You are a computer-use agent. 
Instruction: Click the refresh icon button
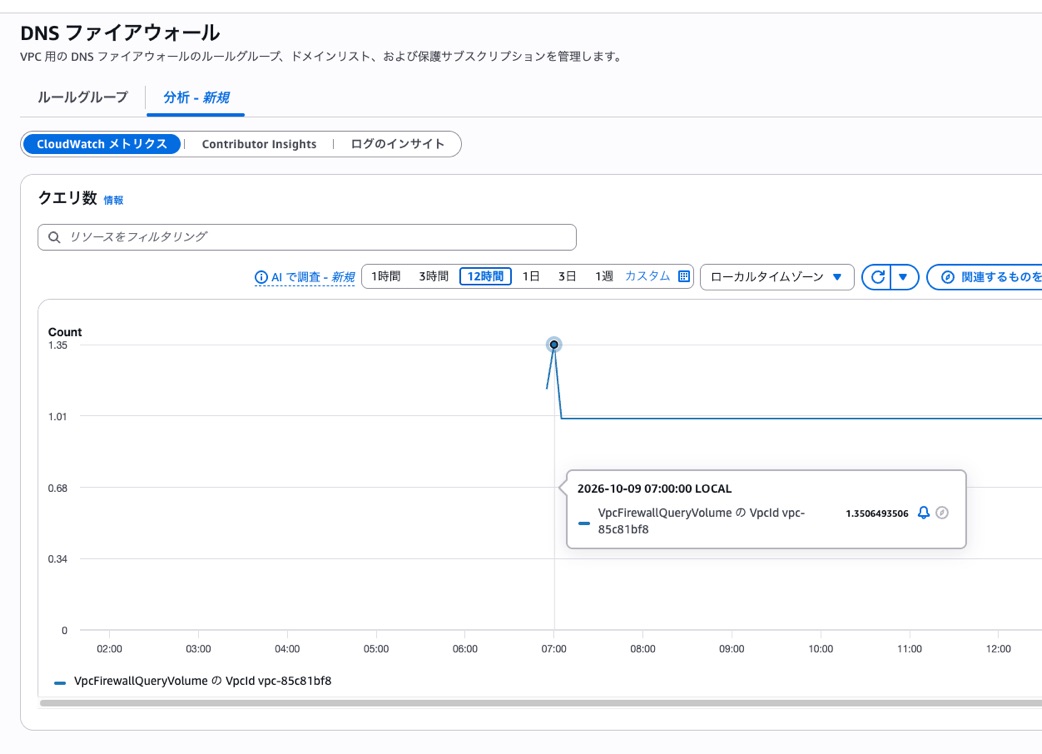[877, 277]
